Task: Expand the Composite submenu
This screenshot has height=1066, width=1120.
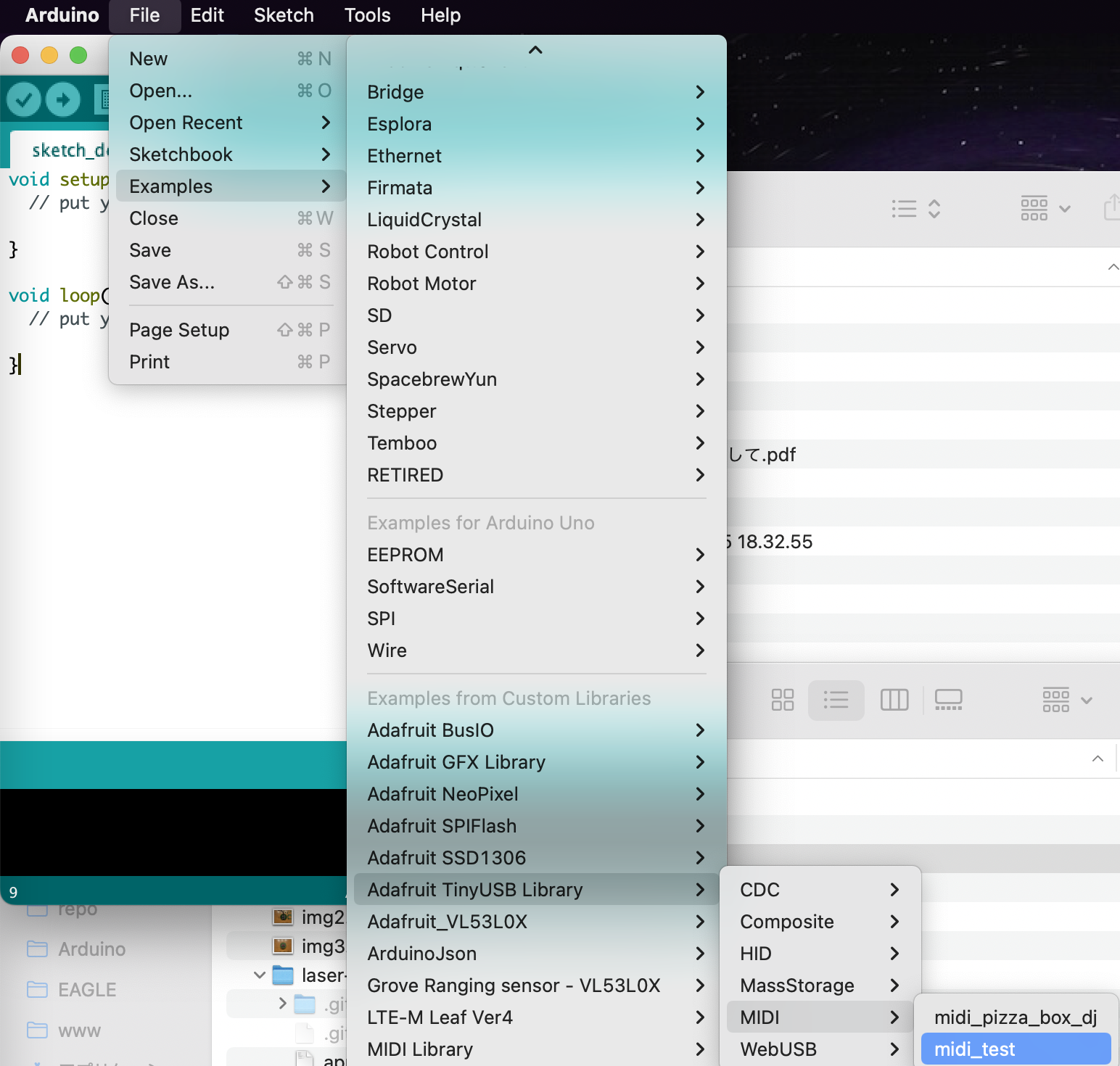Action: (x=820, y=922)
